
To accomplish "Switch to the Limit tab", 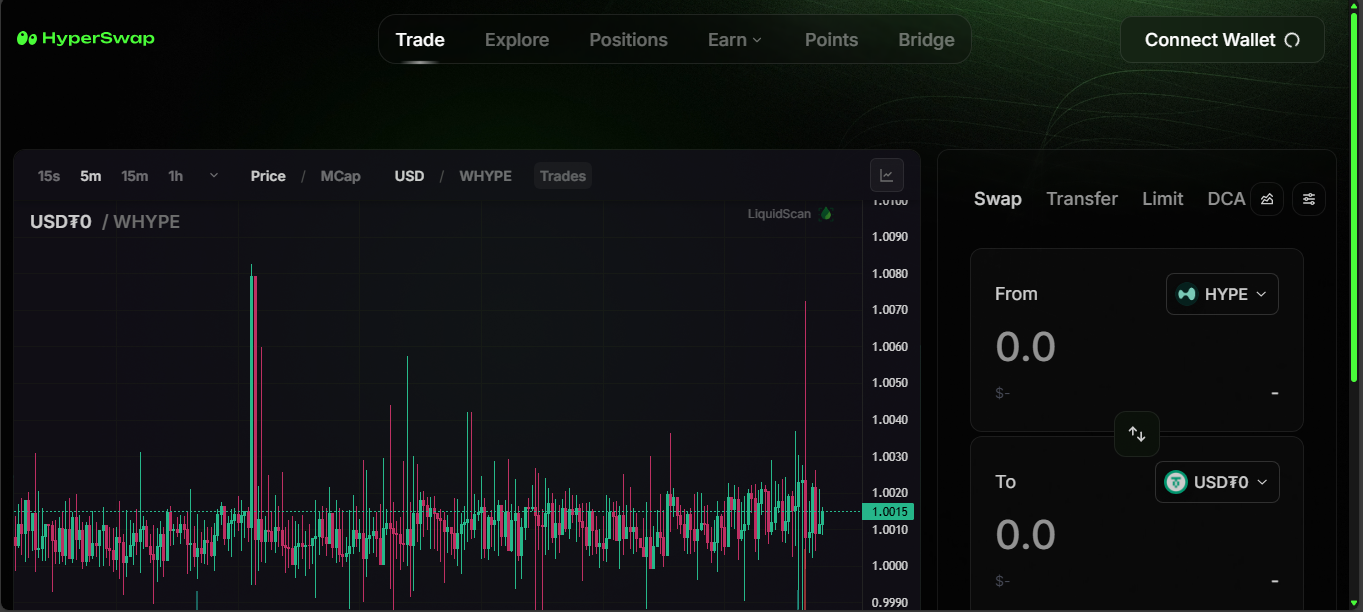I will (x=1162, y=199).
